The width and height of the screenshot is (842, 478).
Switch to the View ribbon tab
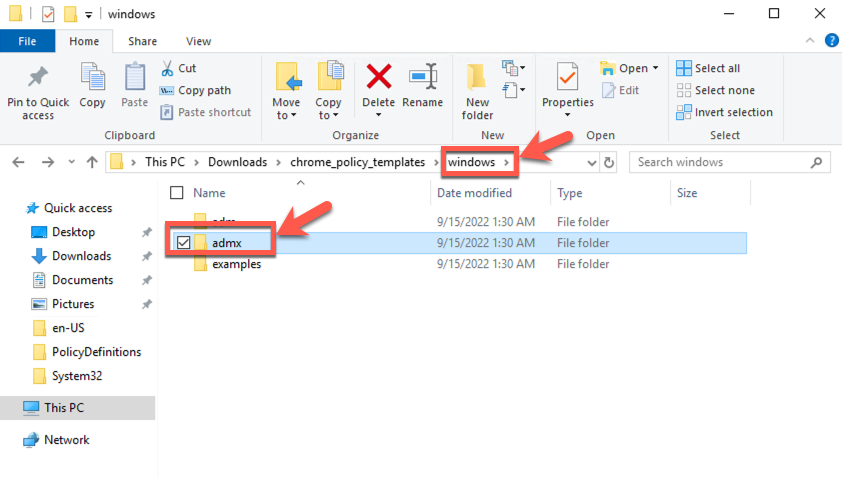click(x=198, y=41)
